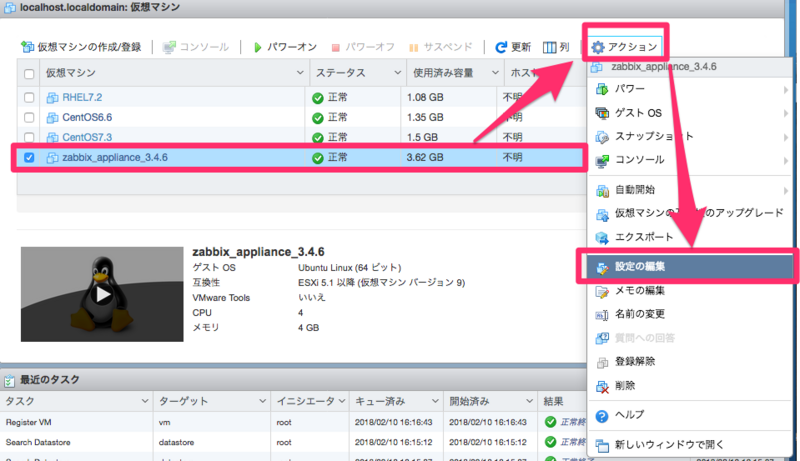Toggle the select-all VMs header checkbox
Image resolution: width=800 pixels, height=461 pixels.
coord(29,74)
